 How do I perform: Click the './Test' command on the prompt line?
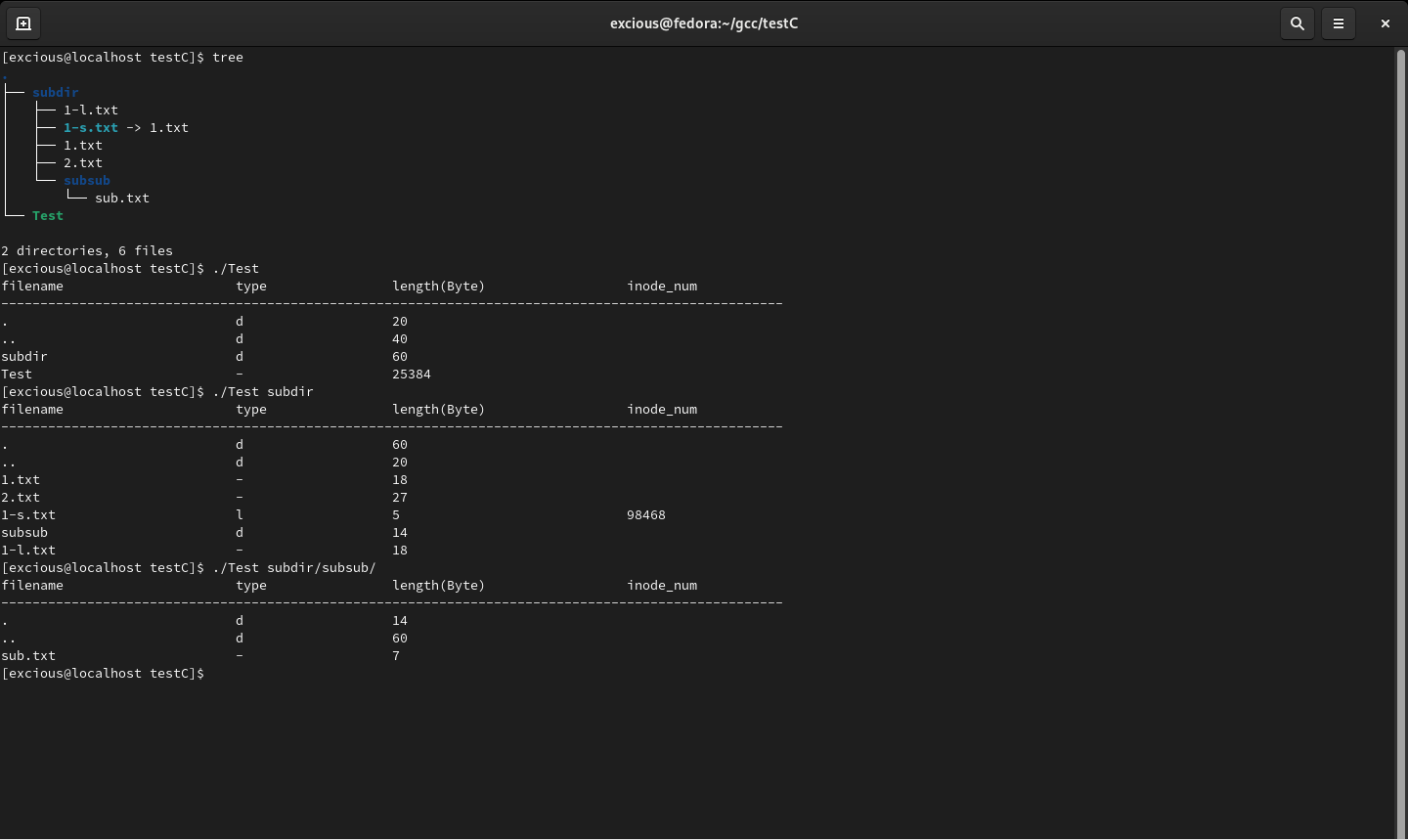[236, 269]
